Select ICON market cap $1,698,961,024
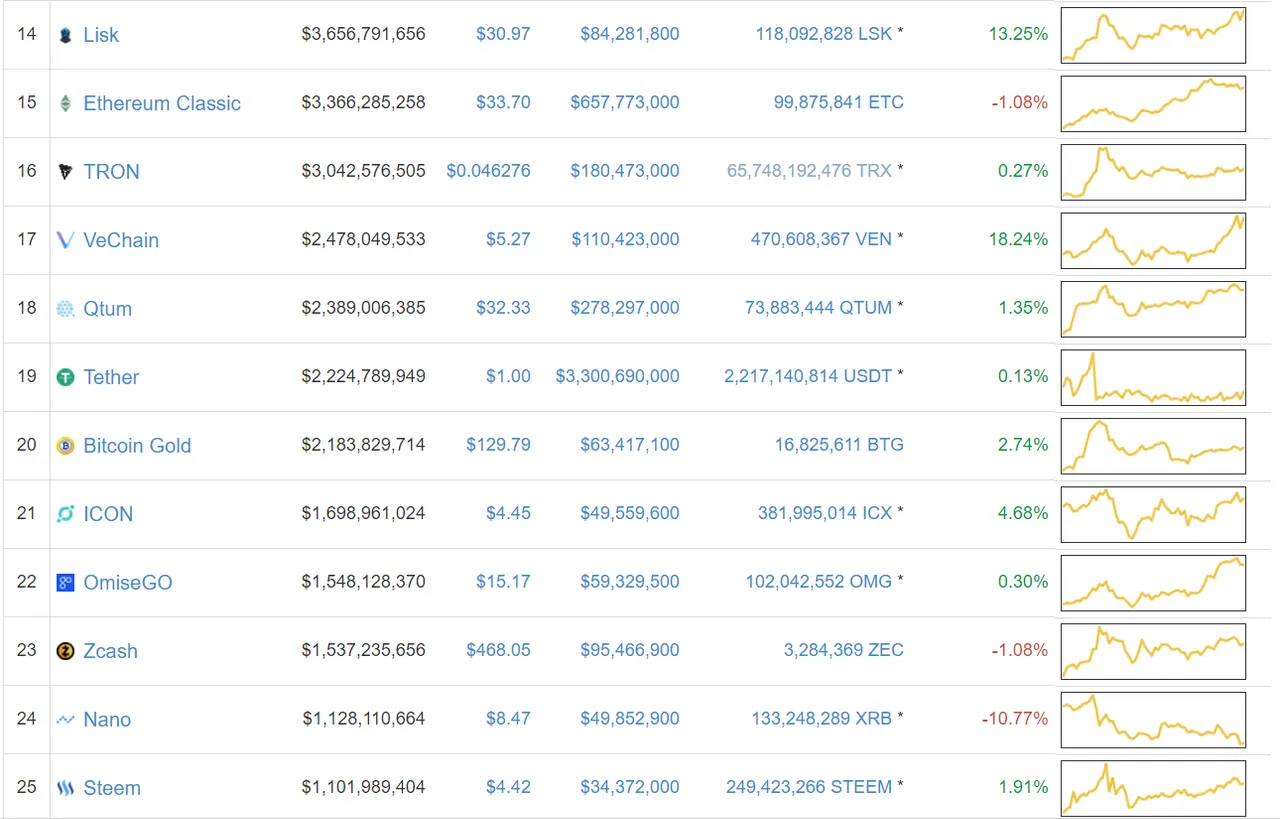The image size is (1280, 819). click(x=363, y=513)
